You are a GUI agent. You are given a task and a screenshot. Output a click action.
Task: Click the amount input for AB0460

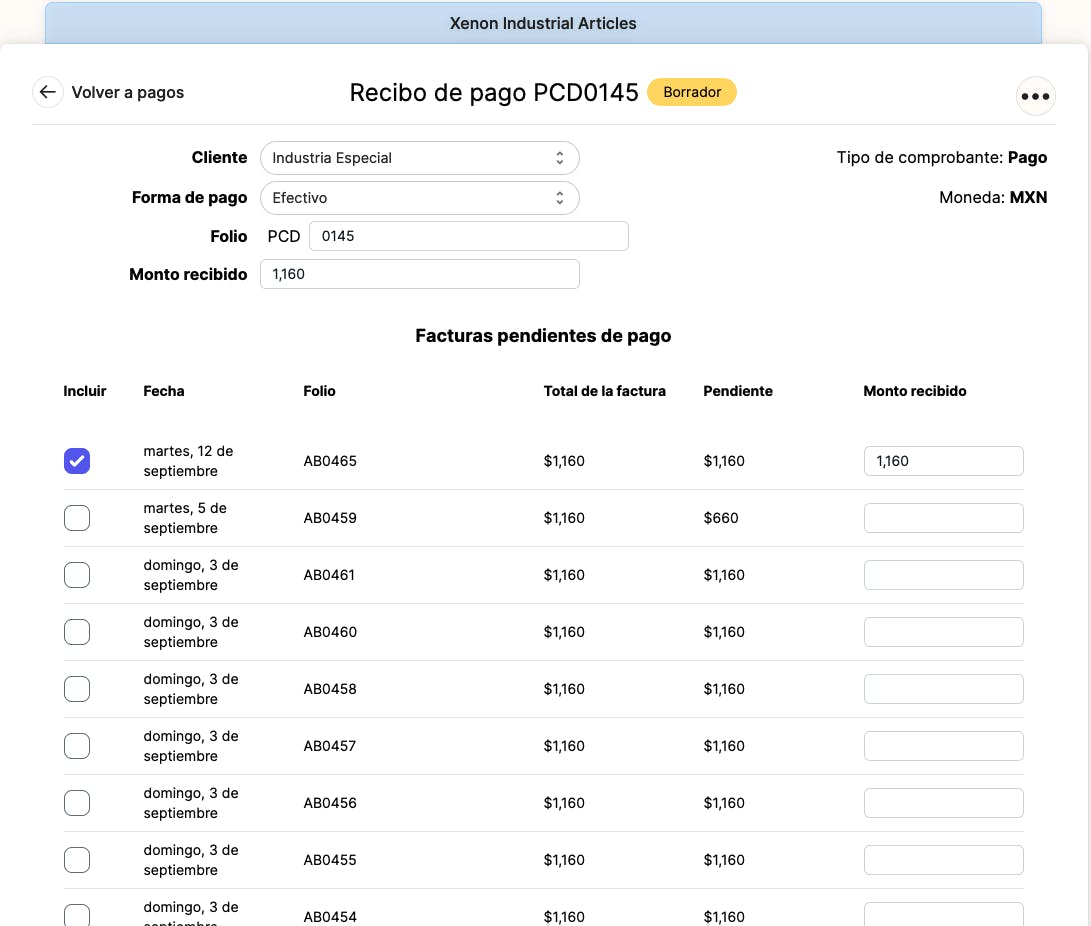(942, 632)
